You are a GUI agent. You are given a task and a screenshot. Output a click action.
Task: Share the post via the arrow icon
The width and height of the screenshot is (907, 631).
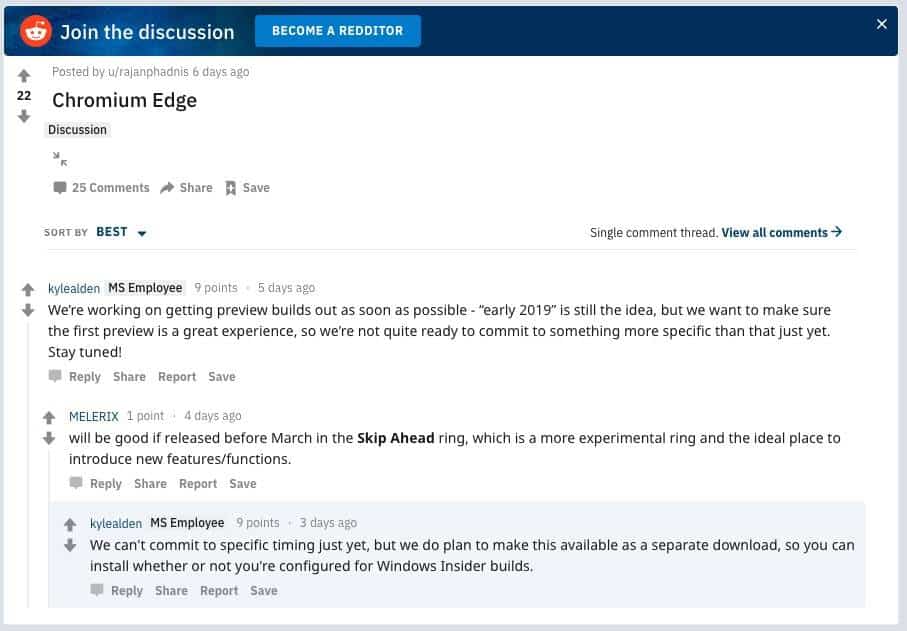tap(186, 187)
